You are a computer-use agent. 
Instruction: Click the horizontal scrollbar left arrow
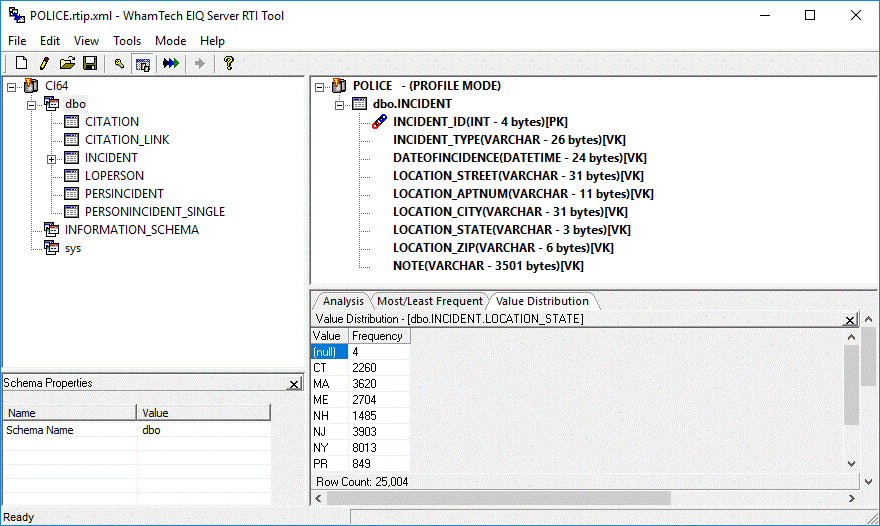(x=318, y=498)
